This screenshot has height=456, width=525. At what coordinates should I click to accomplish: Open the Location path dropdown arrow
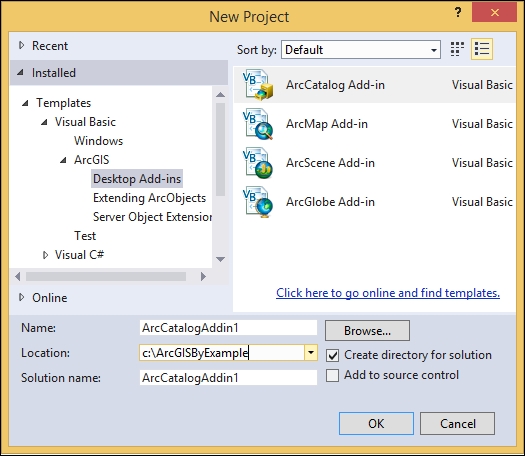311,353
